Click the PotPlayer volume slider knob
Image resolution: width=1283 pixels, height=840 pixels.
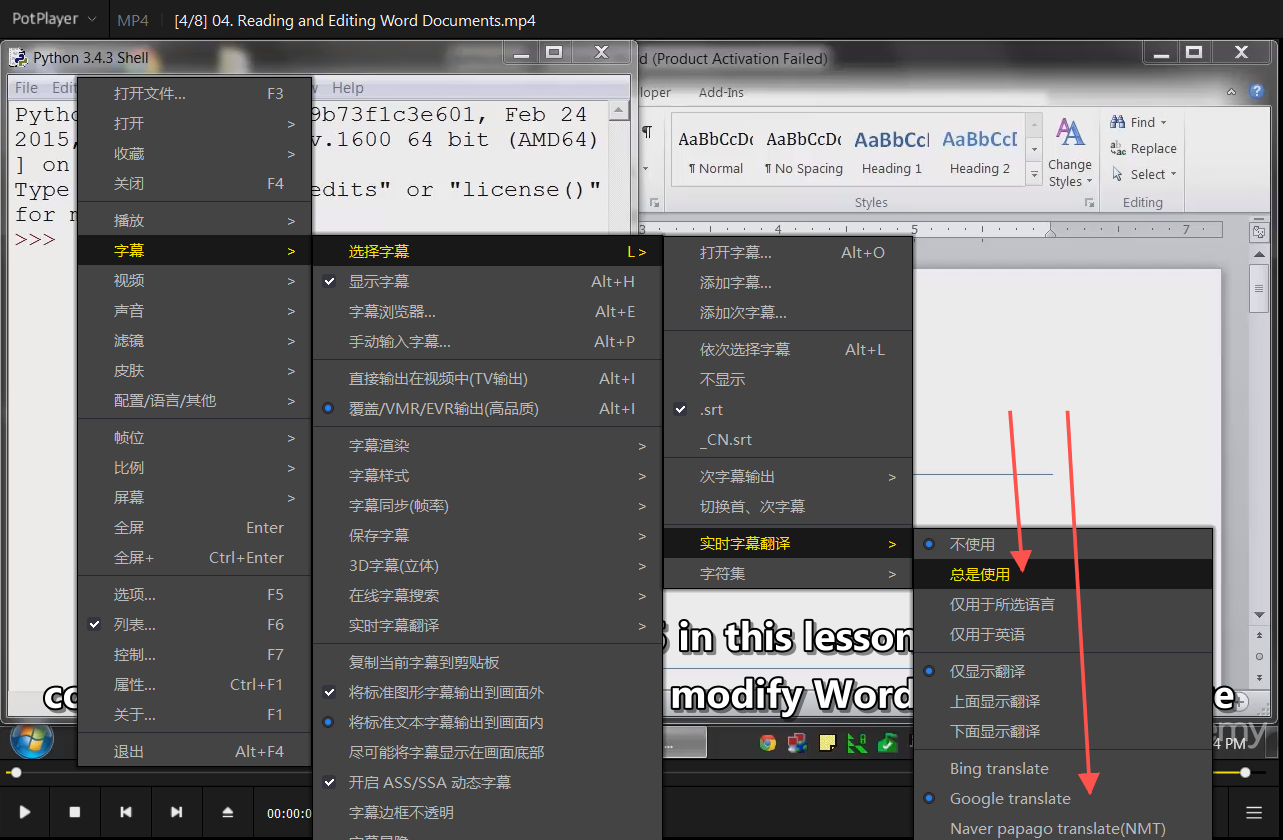click(x=1245, y=772)
